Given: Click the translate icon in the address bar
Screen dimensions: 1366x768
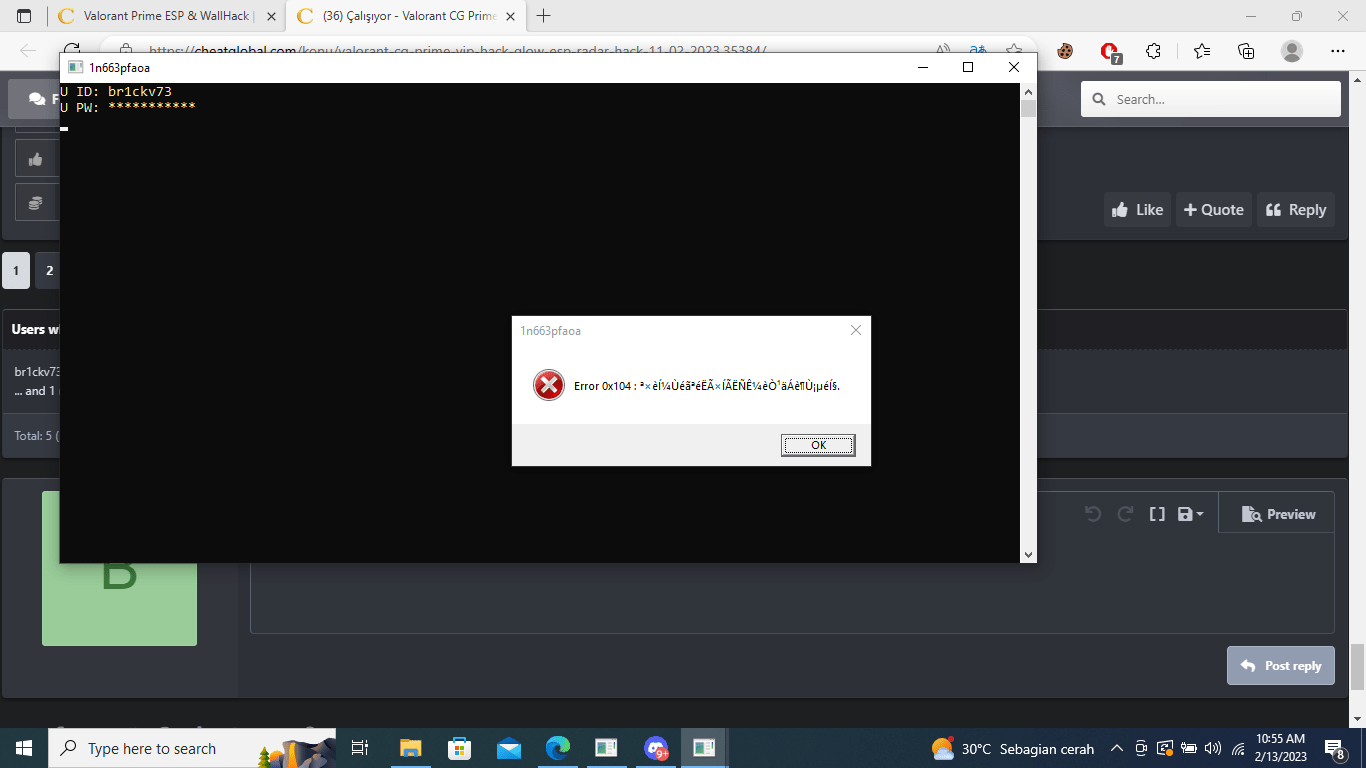Looking at the screenshot, I should pyautogui.click(x=977, y=49).
